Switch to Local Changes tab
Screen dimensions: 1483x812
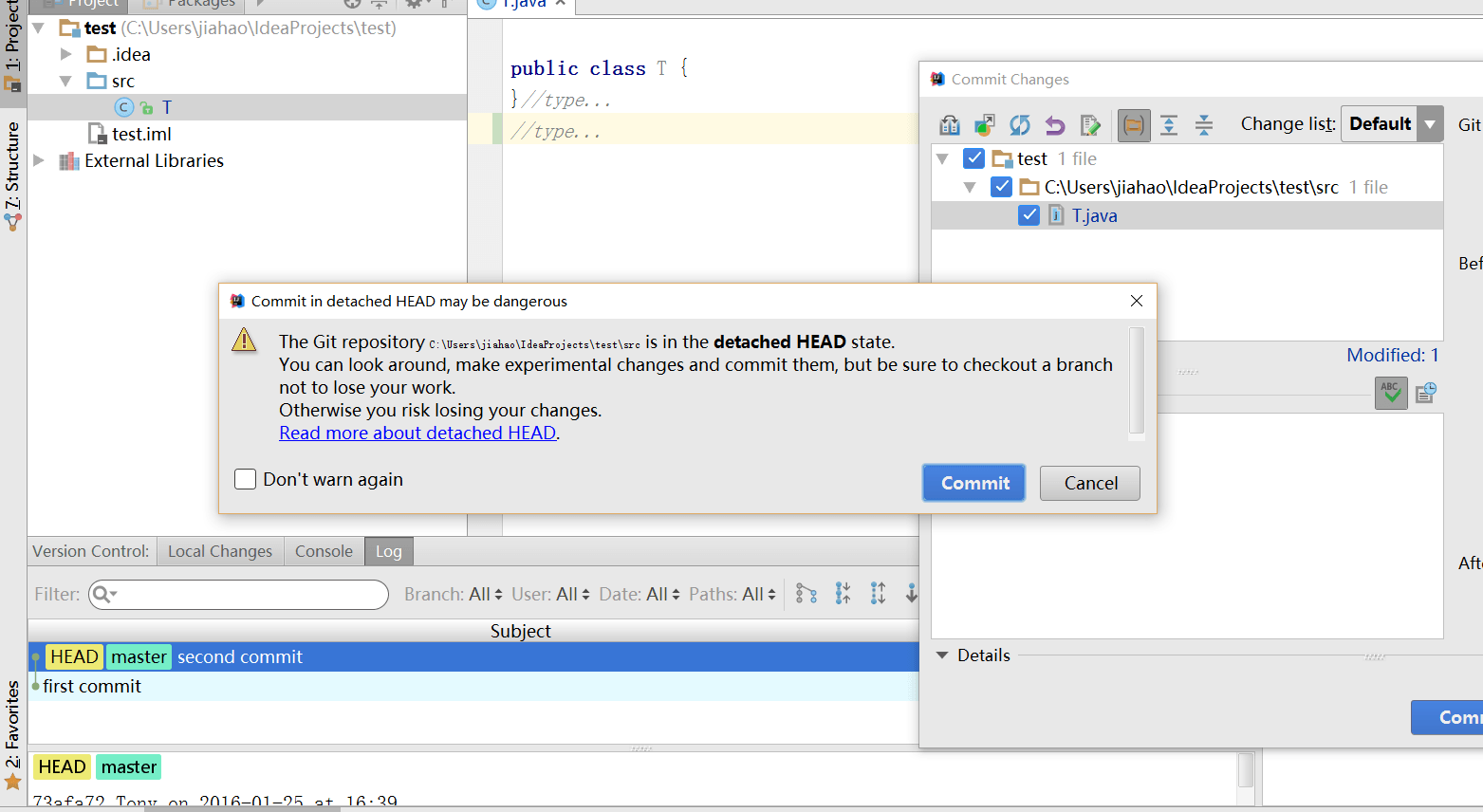pos(220,551)
